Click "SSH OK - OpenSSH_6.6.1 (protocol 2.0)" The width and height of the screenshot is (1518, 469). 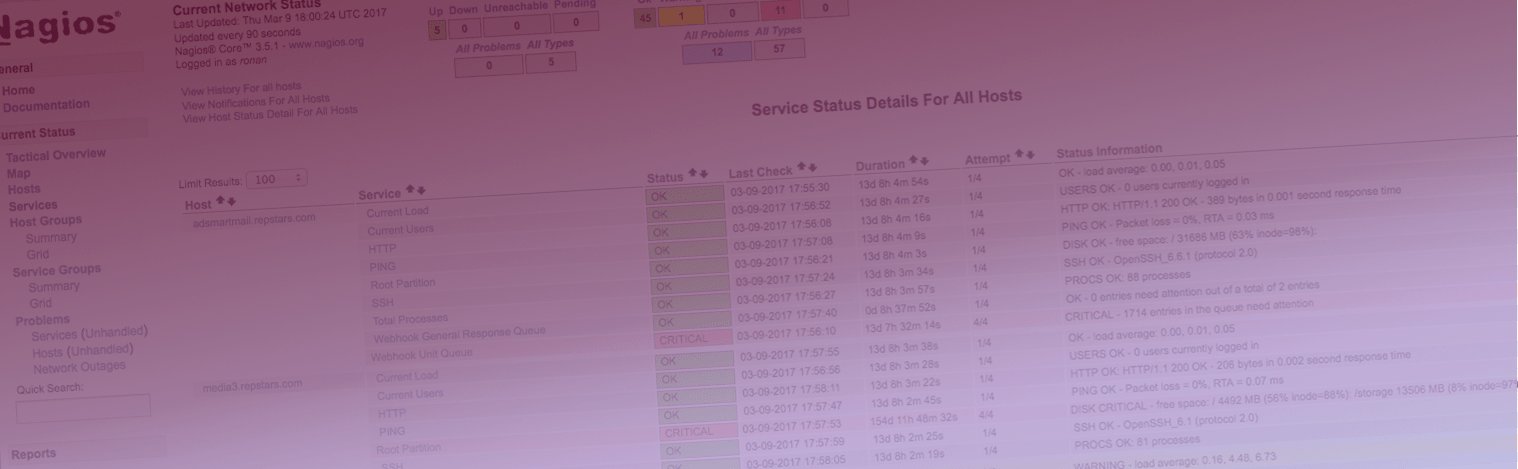tap(1160, 257)
